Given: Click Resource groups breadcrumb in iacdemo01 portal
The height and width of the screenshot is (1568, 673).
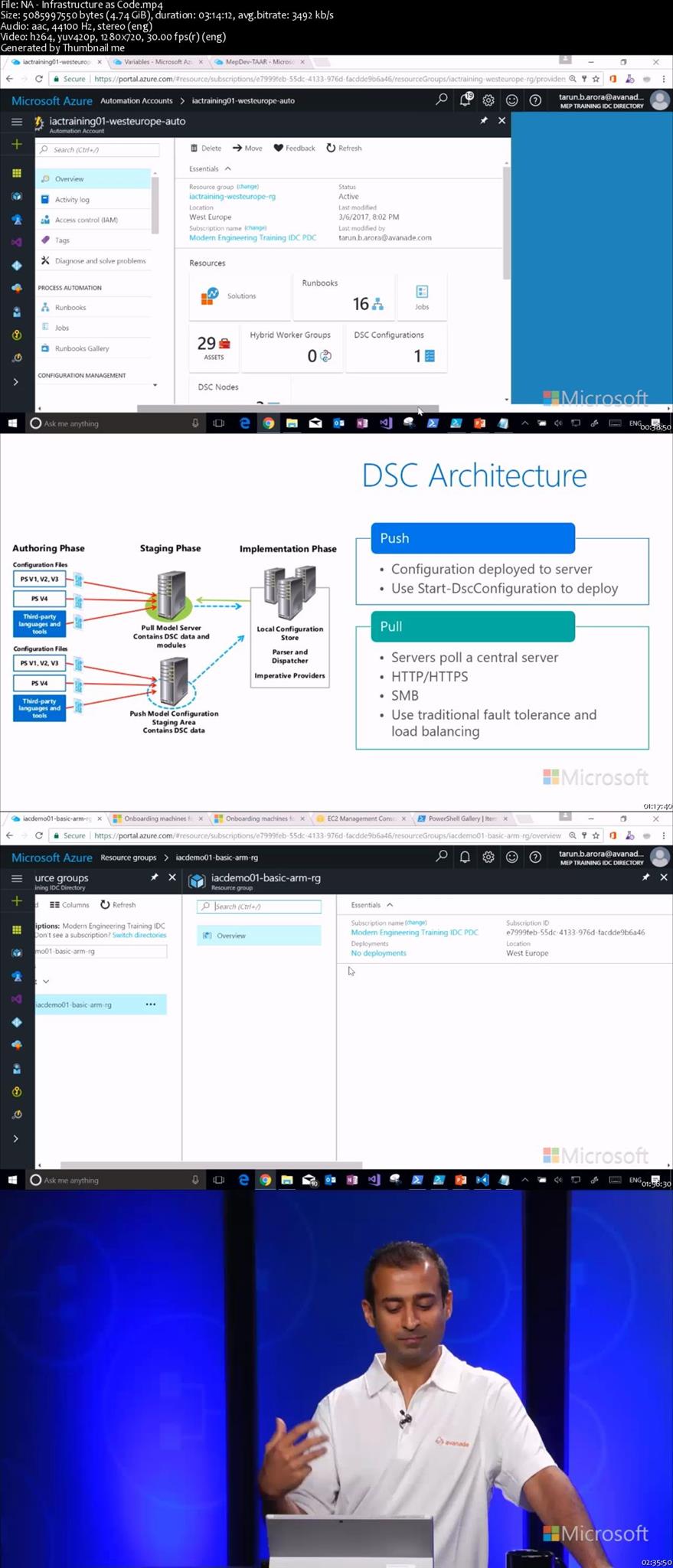Looking at the screenshot, I should click(128, 857).
